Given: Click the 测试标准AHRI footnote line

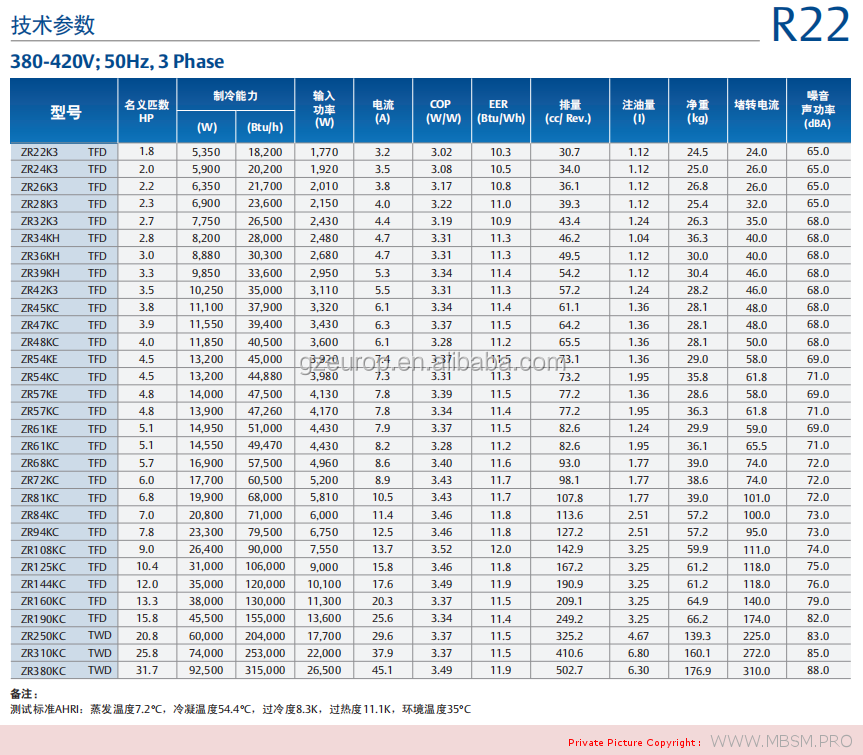Looking at the screenshot, I should point(240,709).
